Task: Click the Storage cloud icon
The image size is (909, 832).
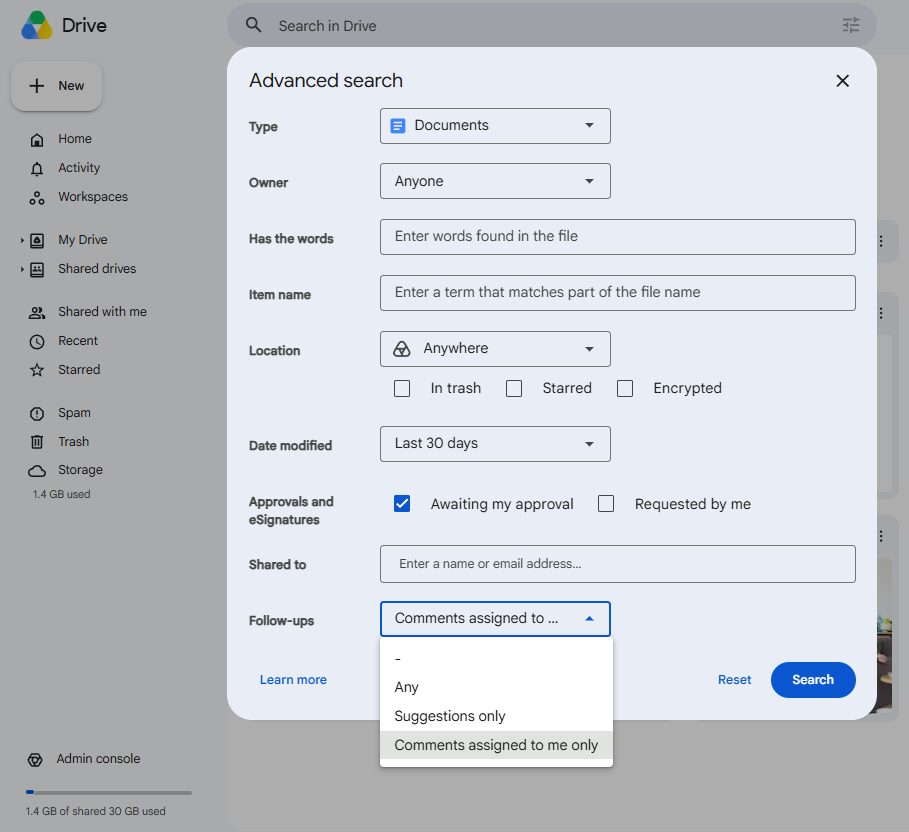Action: (37, 470)
